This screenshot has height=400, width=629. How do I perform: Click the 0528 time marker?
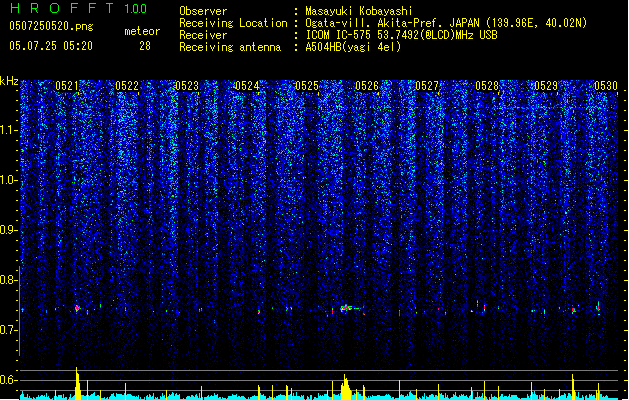[x=487, y=86]
